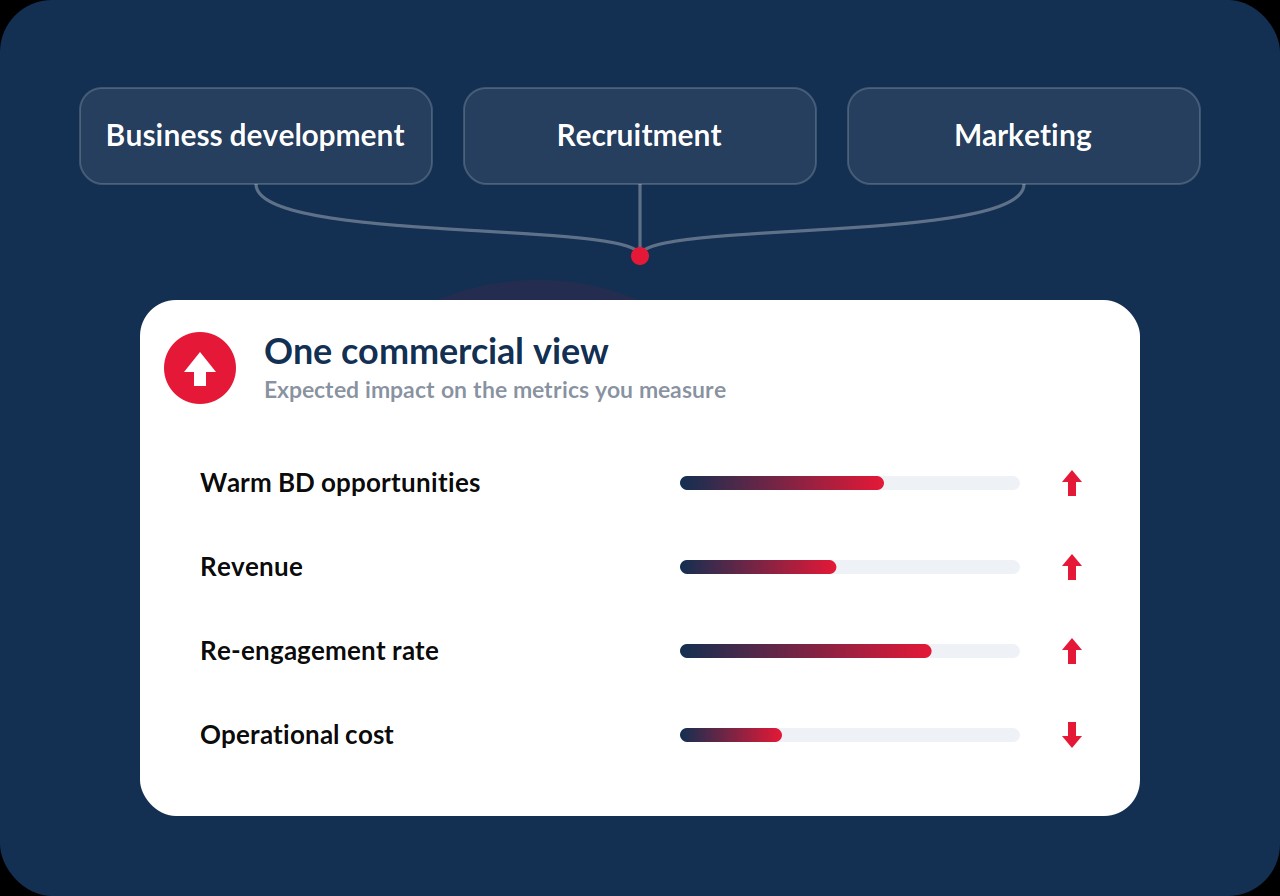Click the Revenue progress bar
This screenshot has width=1280, height=896.
coord(850,567)
